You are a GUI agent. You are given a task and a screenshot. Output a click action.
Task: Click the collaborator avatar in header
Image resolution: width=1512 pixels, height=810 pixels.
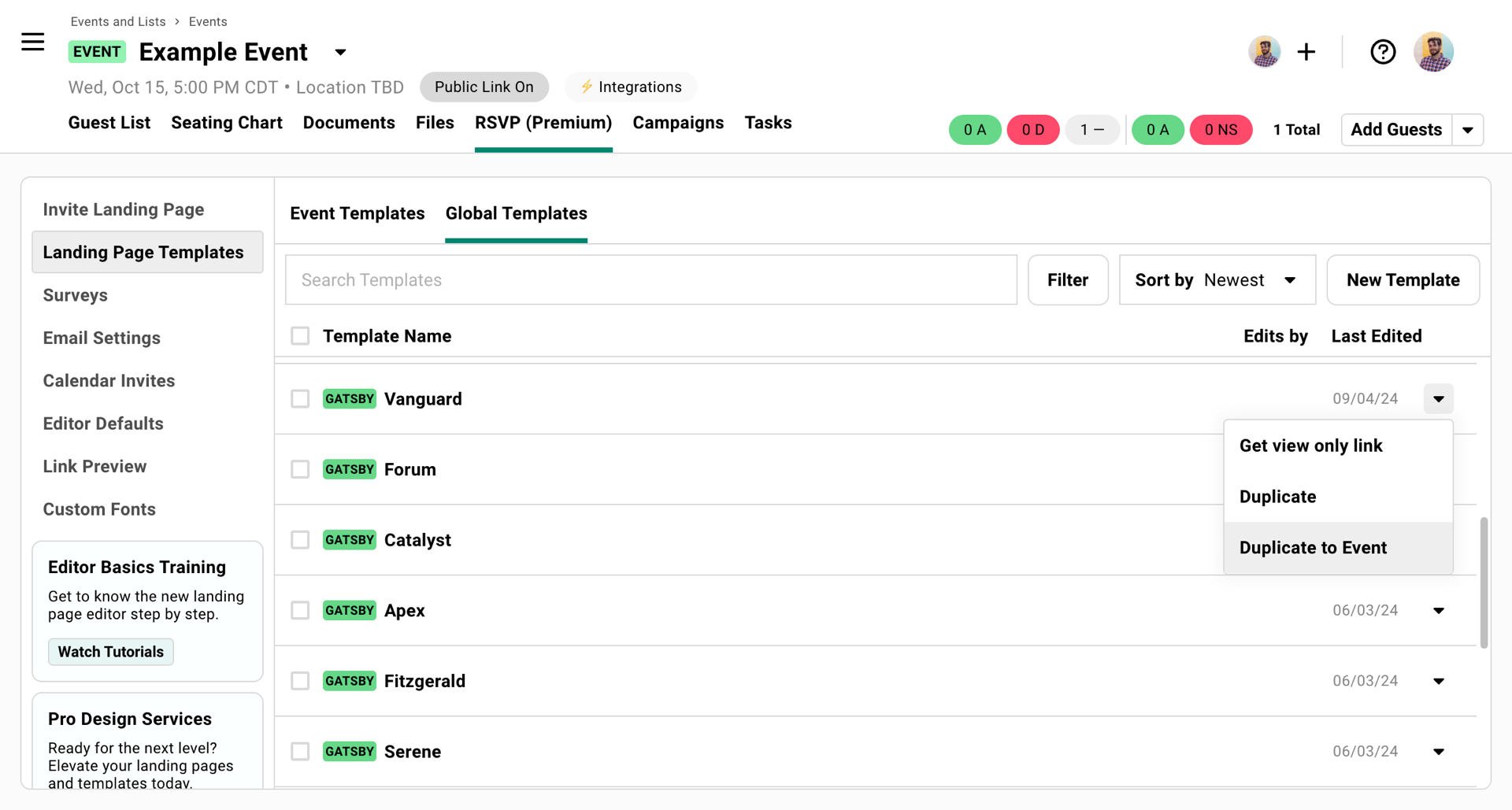[1264, 52]
